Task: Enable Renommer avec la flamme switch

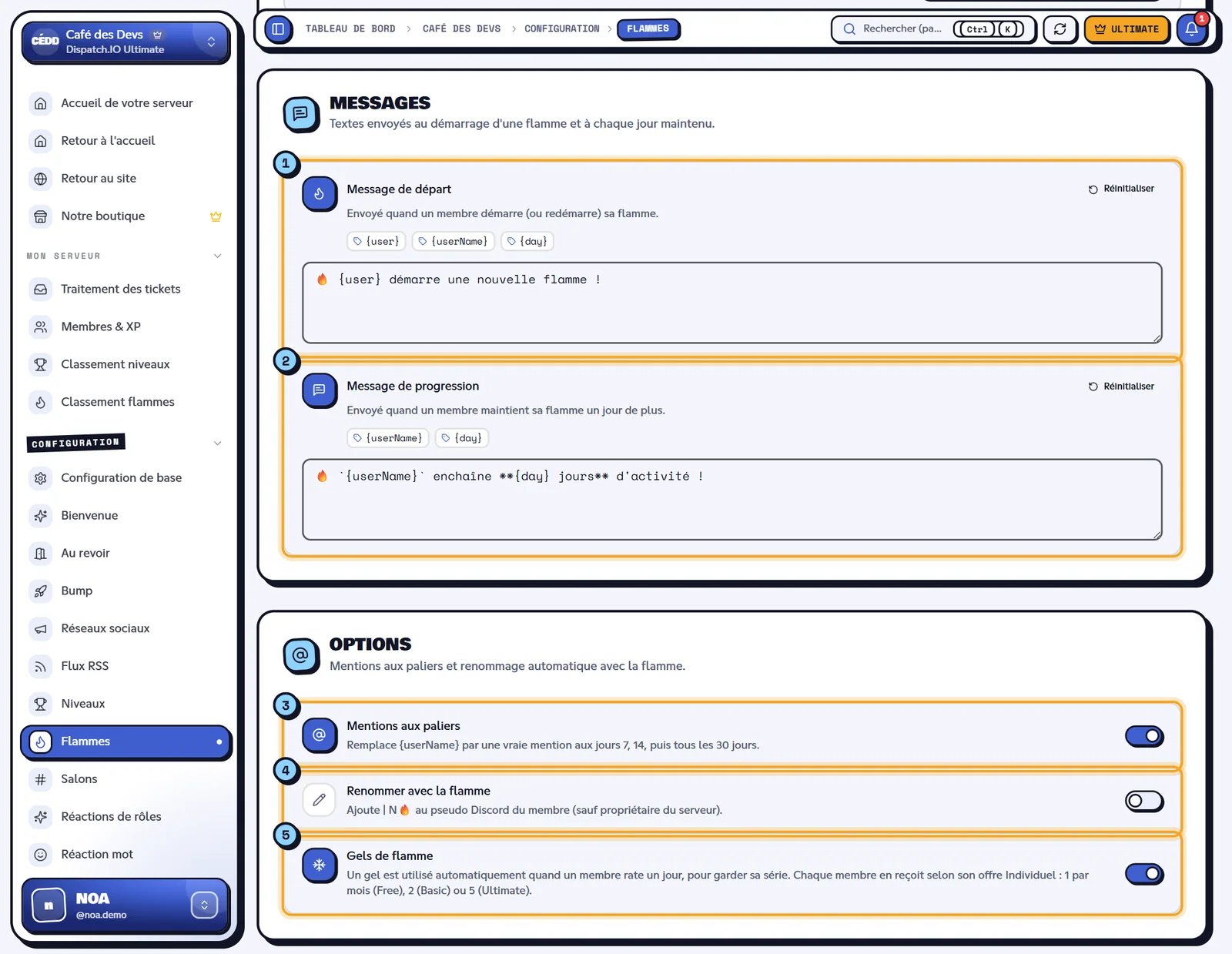Action: click(1144, 801)
